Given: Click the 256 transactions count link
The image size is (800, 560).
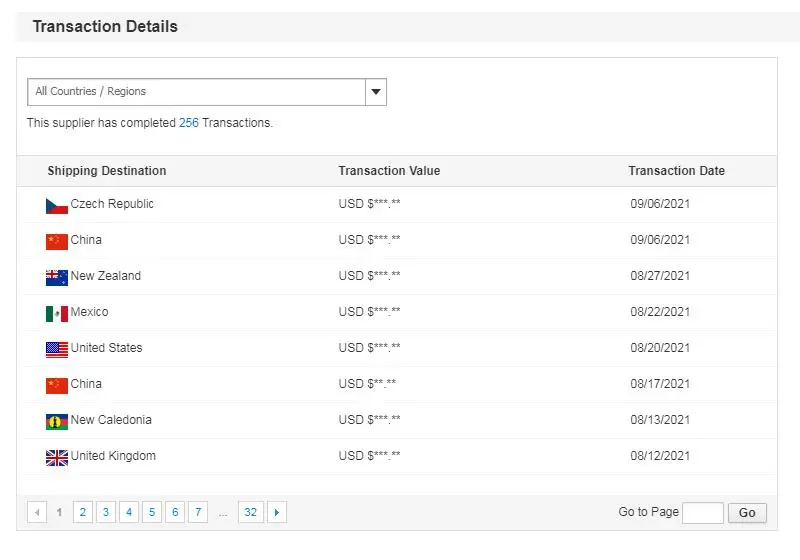Looking at the screenshot, I should point(188,123).
